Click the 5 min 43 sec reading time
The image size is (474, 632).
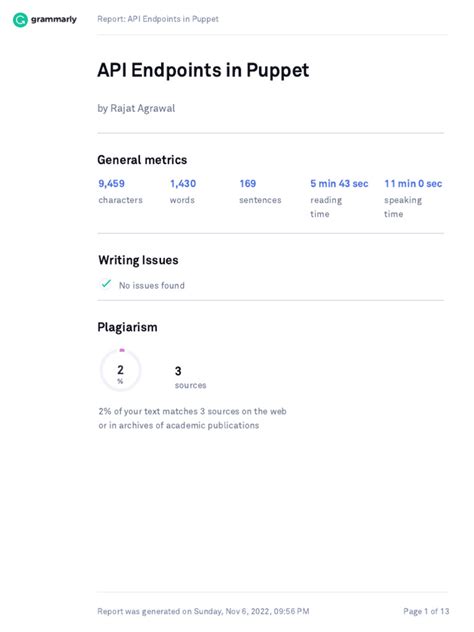339,198
